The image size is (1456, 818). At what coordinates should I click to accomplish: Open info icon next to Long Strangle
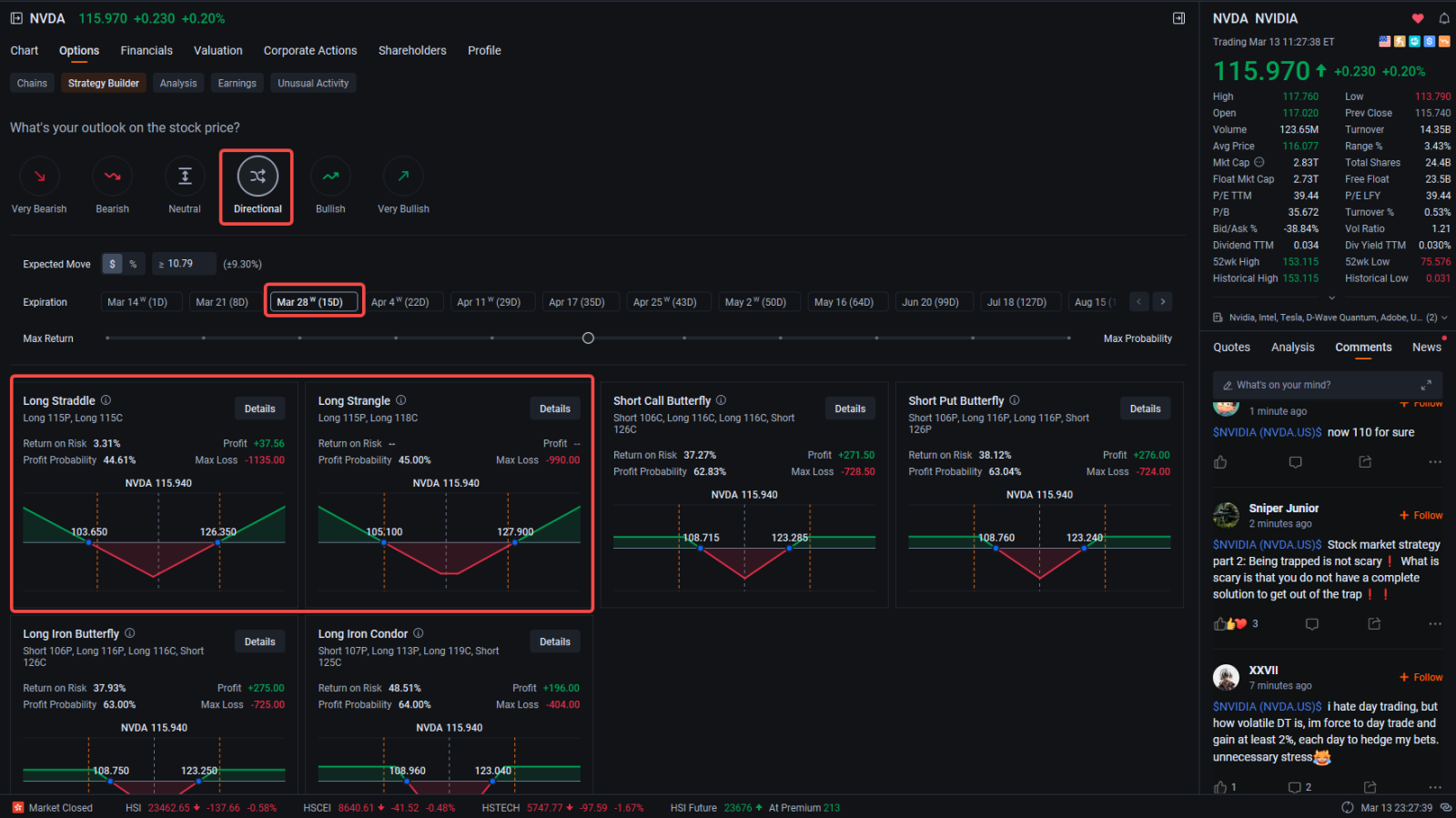400,400
